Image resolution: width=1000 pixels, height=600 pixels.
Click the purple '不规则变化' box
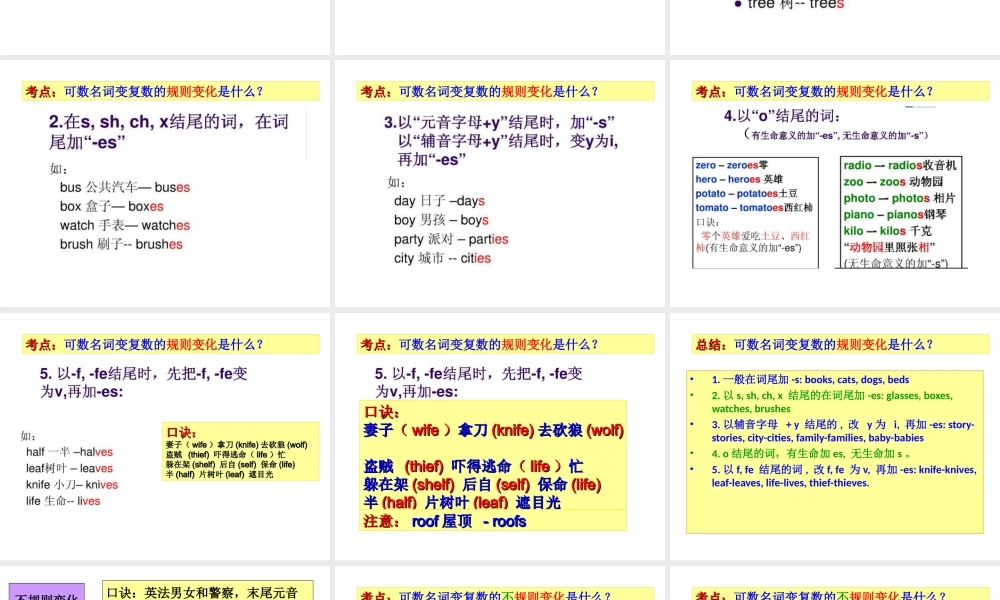tap(47, 592)
